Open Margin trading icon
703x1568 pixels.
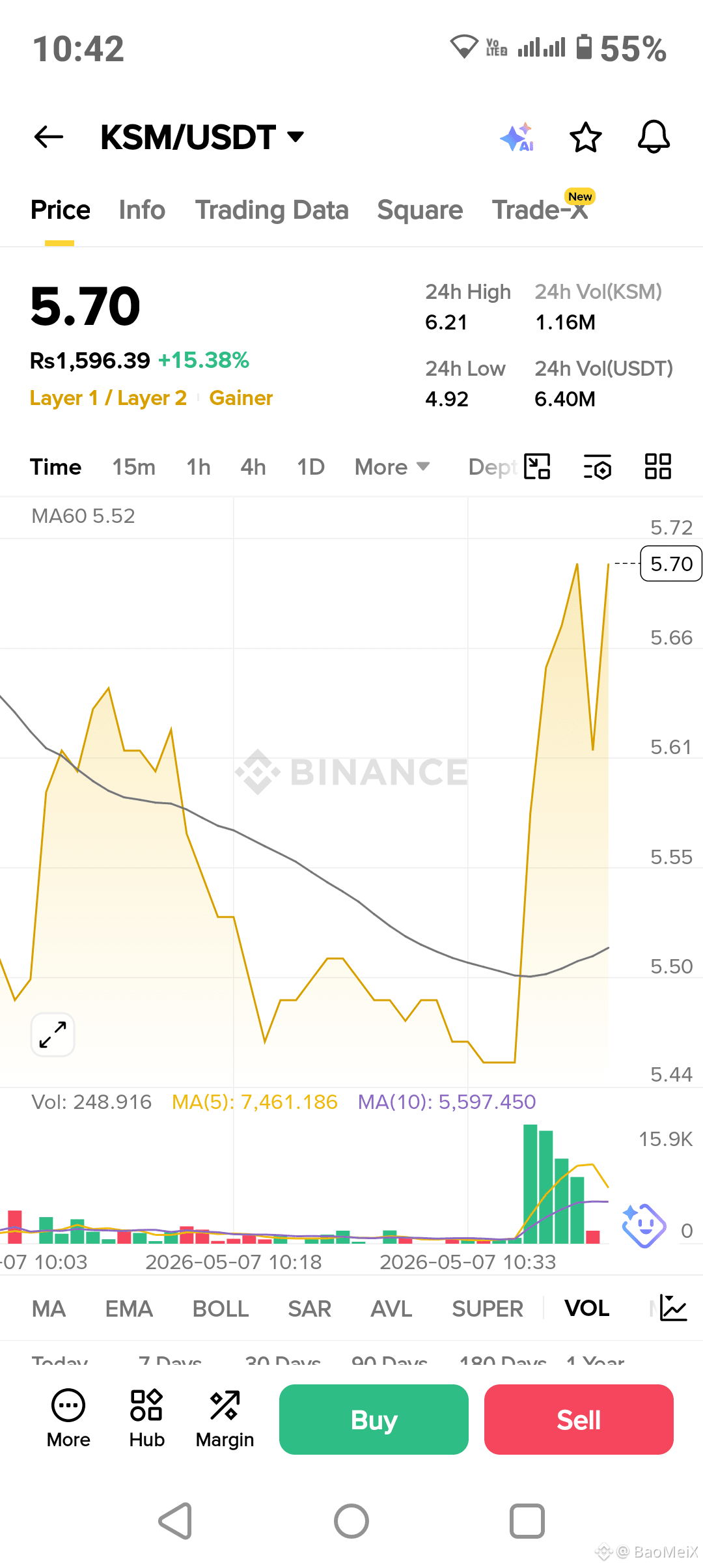pos(225,1420)
